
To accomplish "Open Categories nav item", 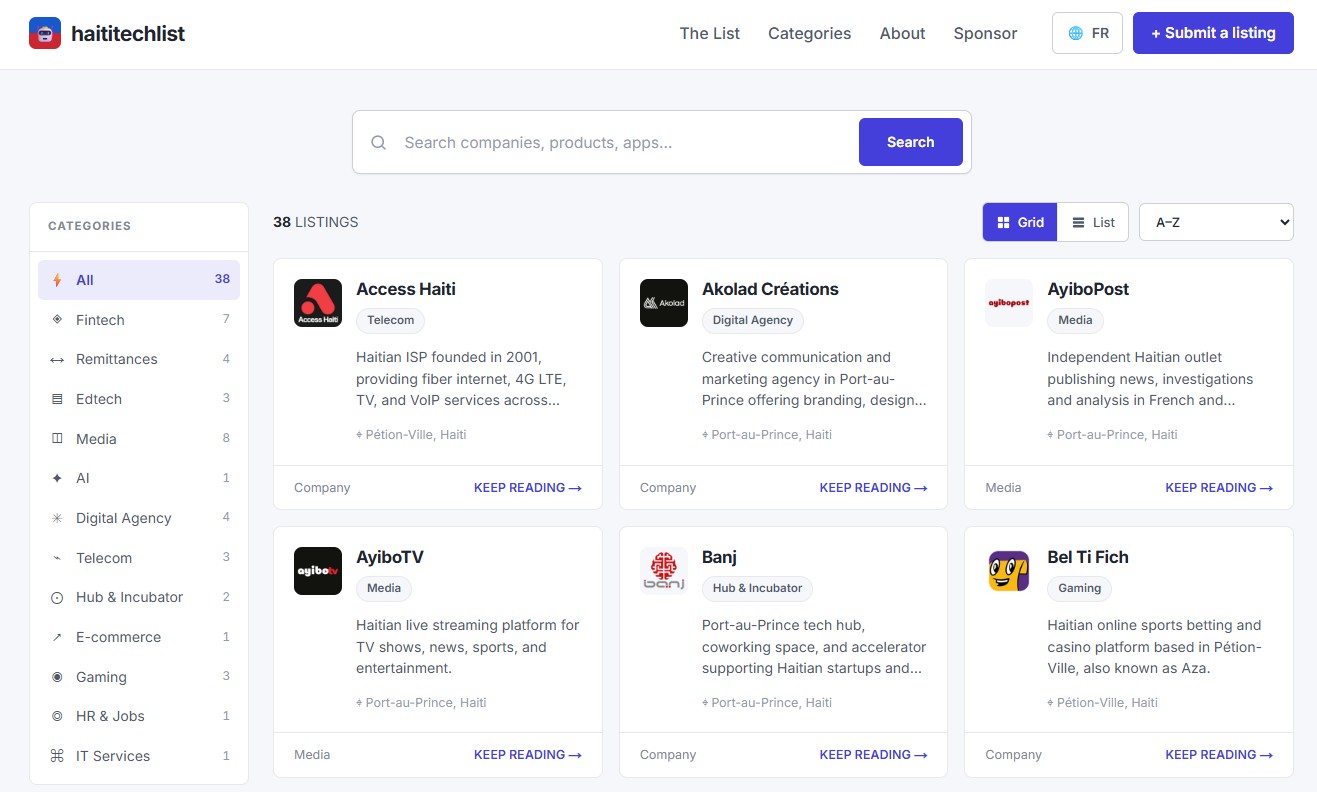I will click(x=810, y=33).
